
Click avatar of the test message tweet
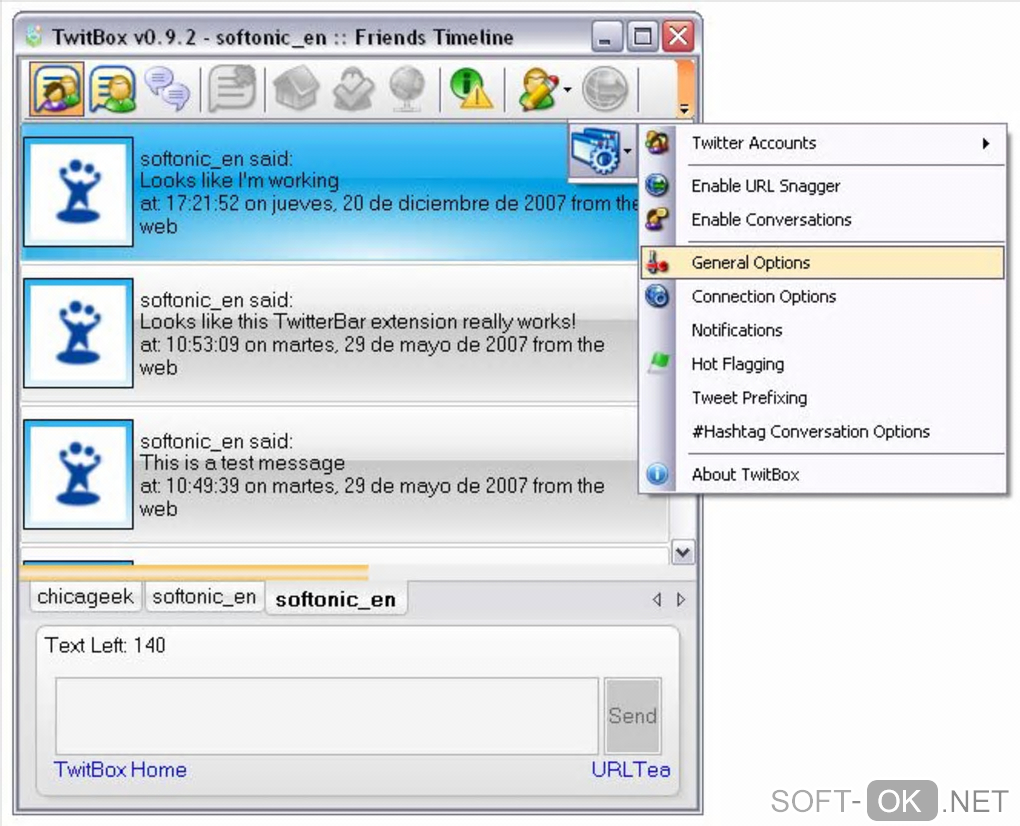pos(79,474)
